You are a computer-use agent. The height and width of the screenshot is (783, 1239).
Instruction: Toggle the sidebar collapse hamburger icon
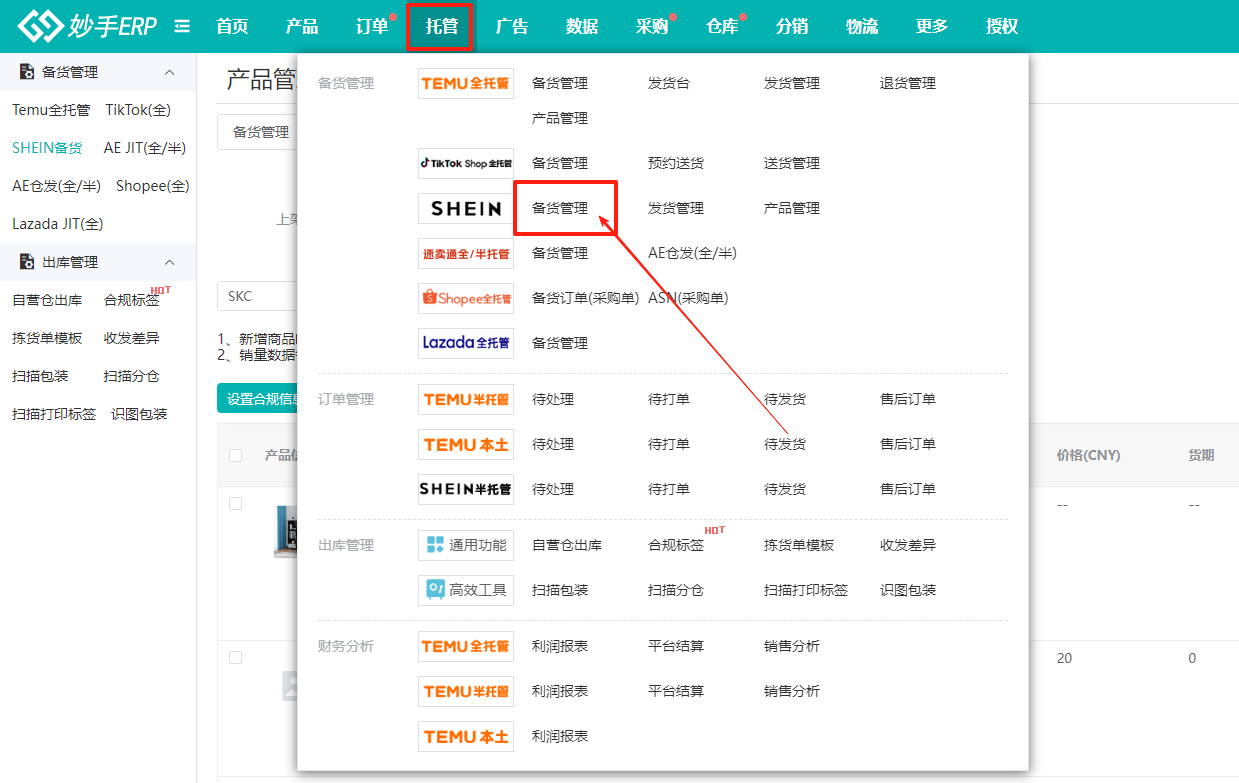(182, 26)
